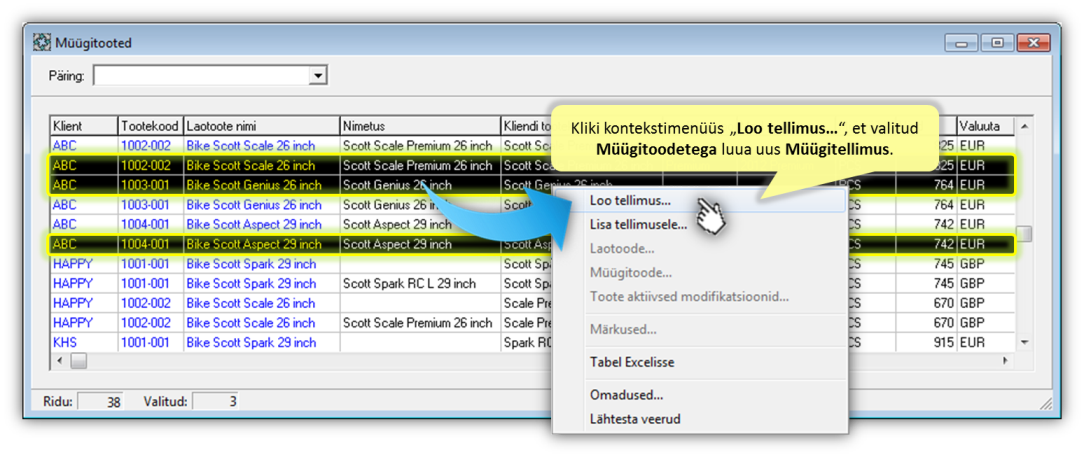Click inside the Päring query field
The width and height of the screenshot is (1084, 457).
coord(202,76)
